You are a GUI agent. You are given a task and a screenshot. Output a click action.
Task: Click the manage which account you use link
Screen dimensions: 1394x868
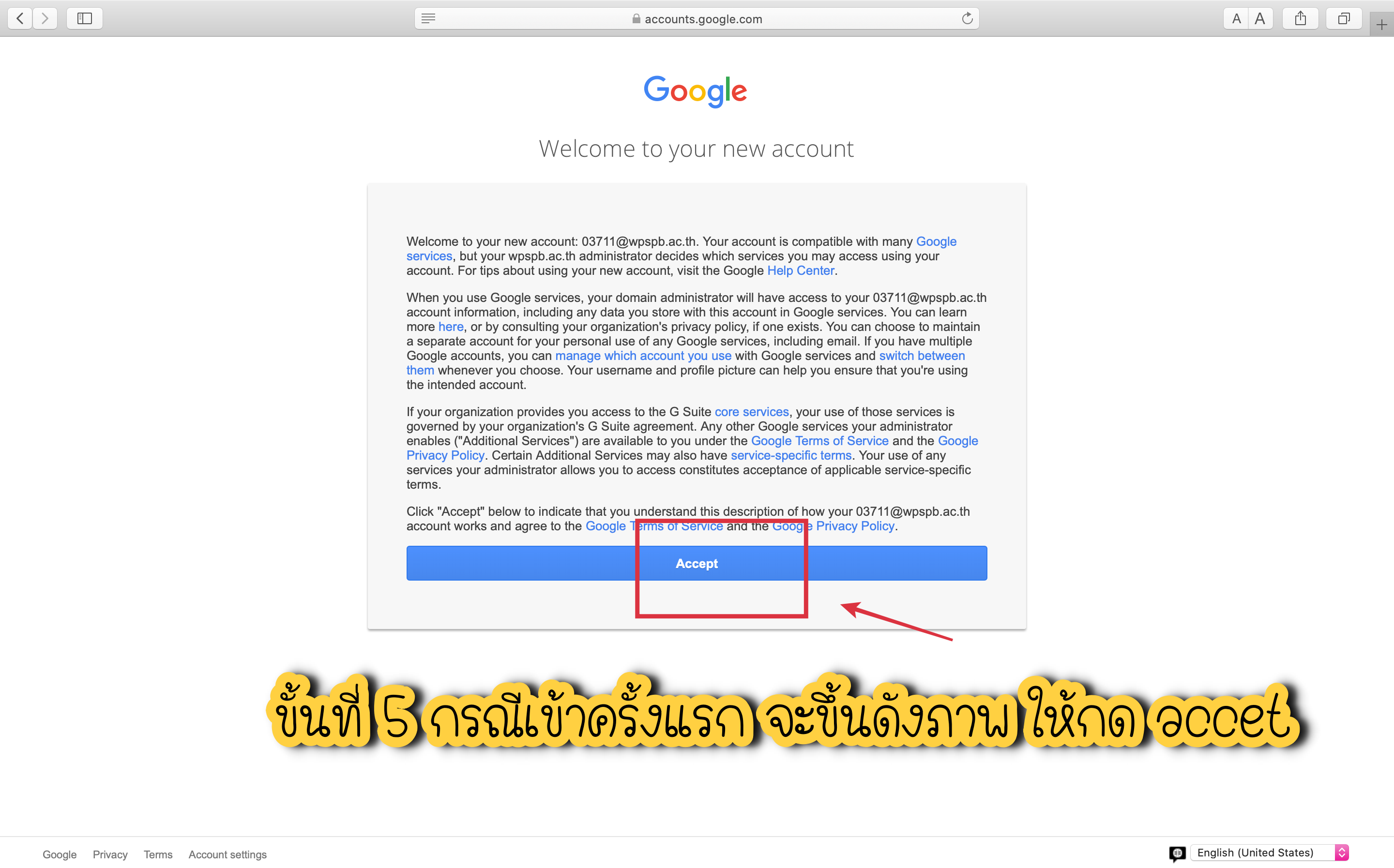643,355
